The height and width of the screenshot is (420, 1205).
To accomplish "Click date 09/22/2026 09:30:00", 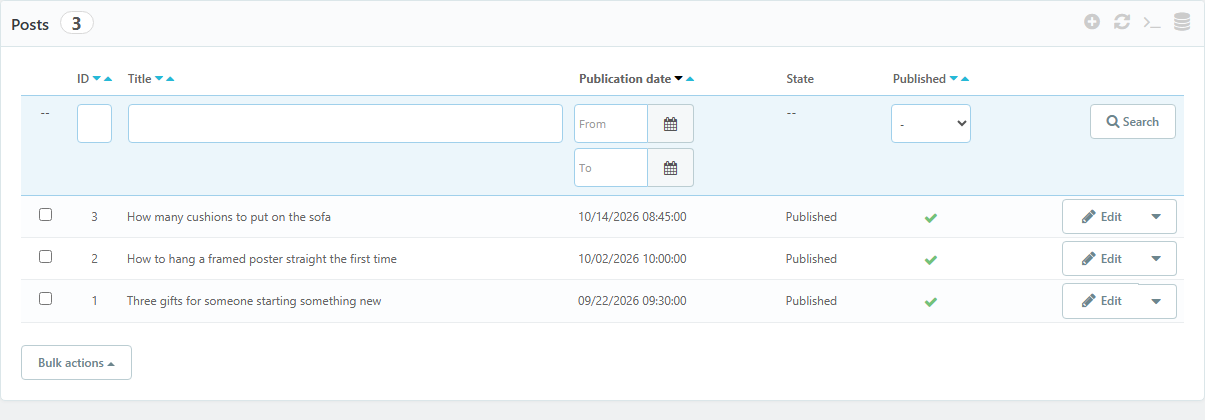I will [x=632, y=301].
